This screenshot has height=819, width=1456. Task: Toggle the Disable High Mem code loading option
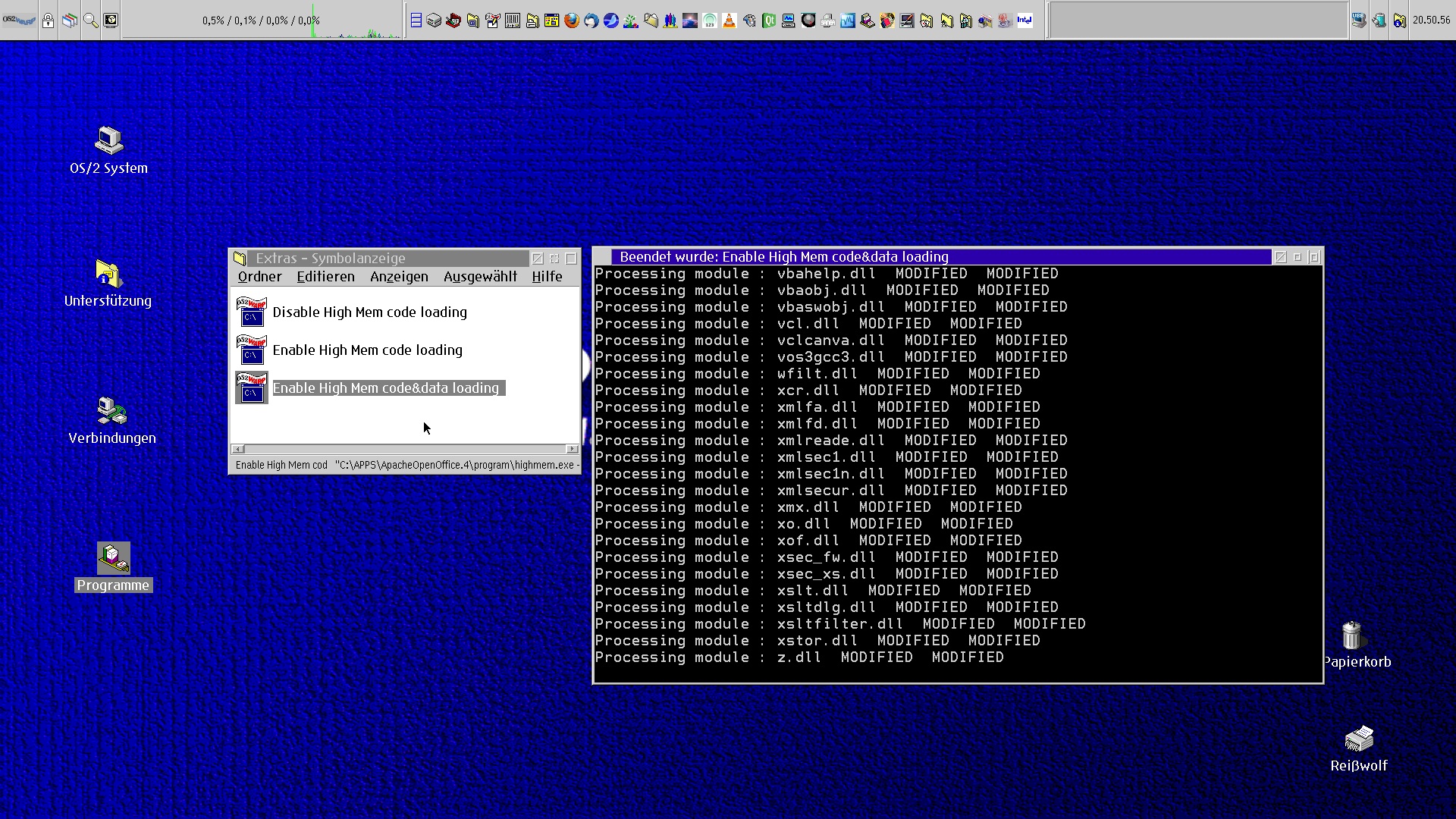(x=369, y=311)
